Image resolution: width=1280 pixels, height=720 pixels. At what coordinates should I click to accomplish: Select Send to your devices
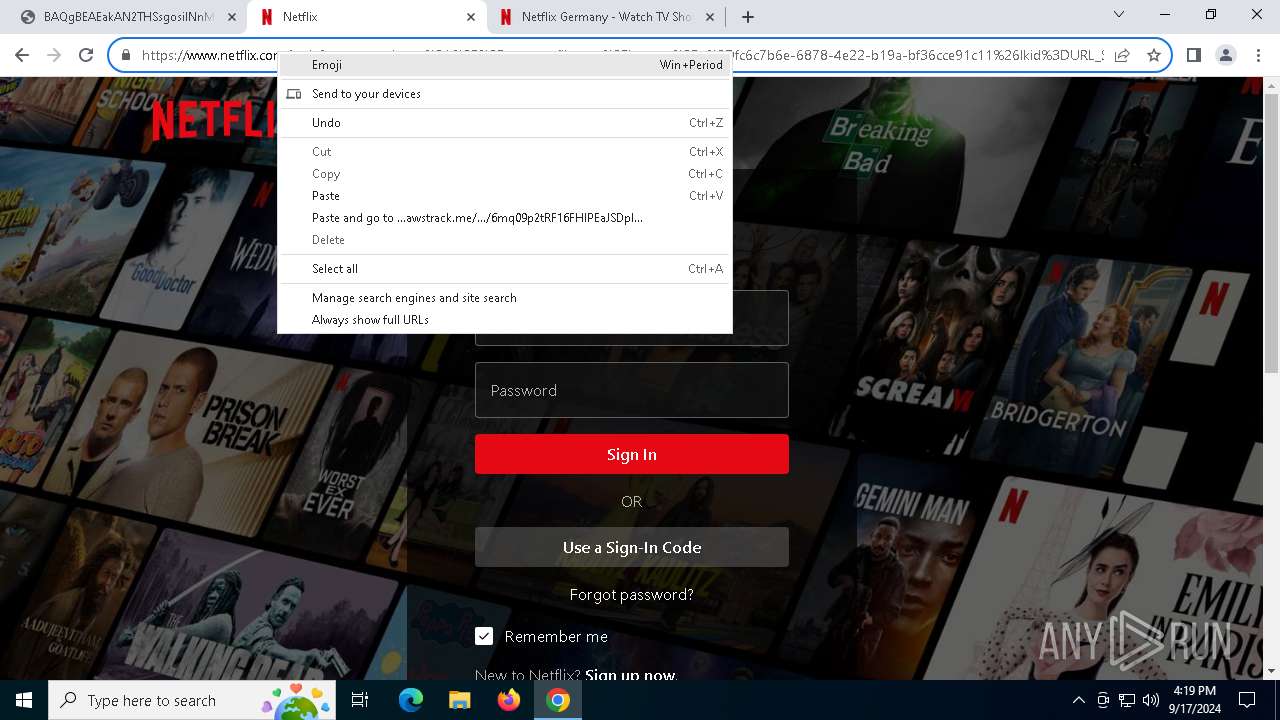pyautogui.click(x=505, y=94)
